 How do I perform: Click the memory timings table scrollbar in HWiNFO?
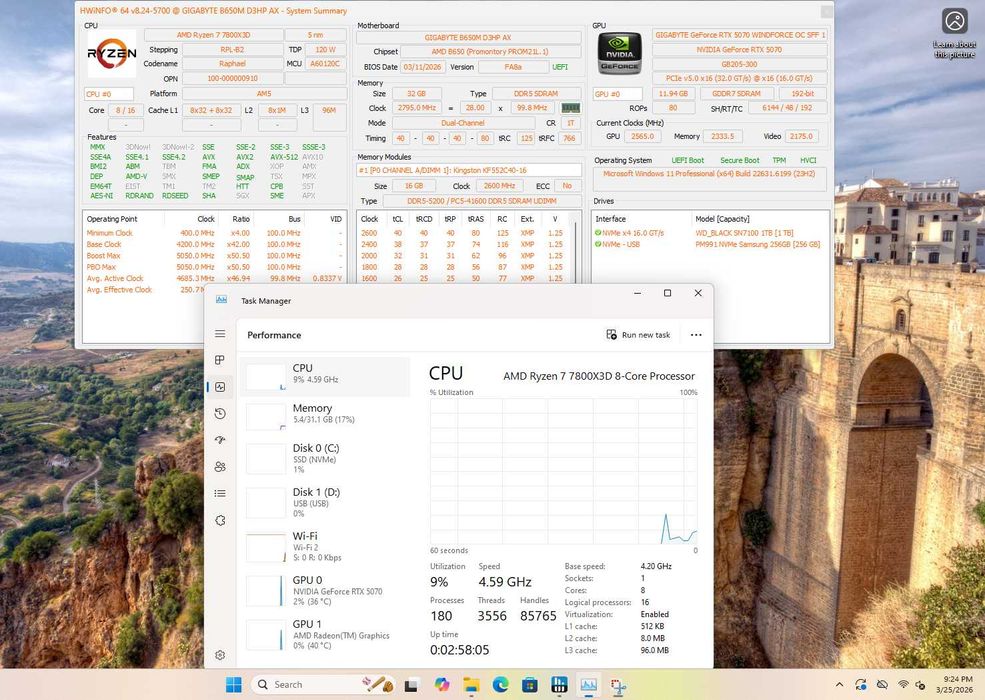tap(573, 246)
